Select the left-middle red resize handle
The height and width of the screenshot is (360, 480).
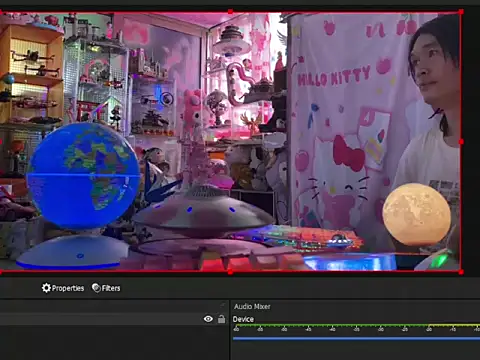(1, 142)
